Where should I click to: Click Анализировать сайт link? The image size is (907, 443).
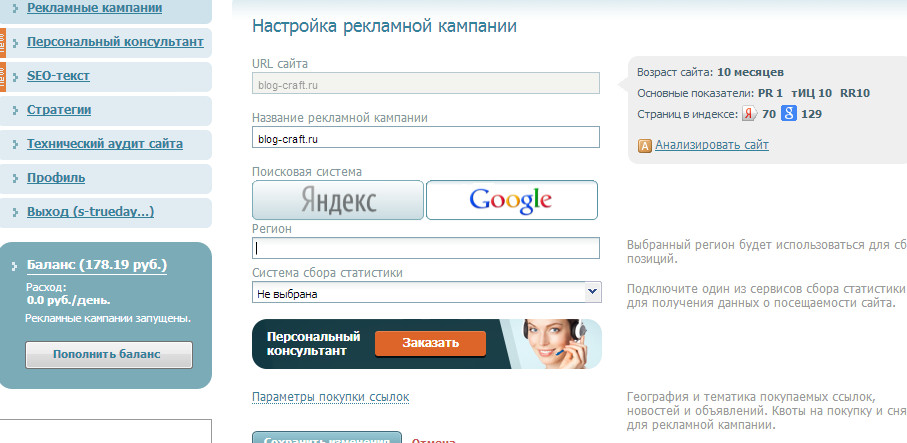click(711, 145)
